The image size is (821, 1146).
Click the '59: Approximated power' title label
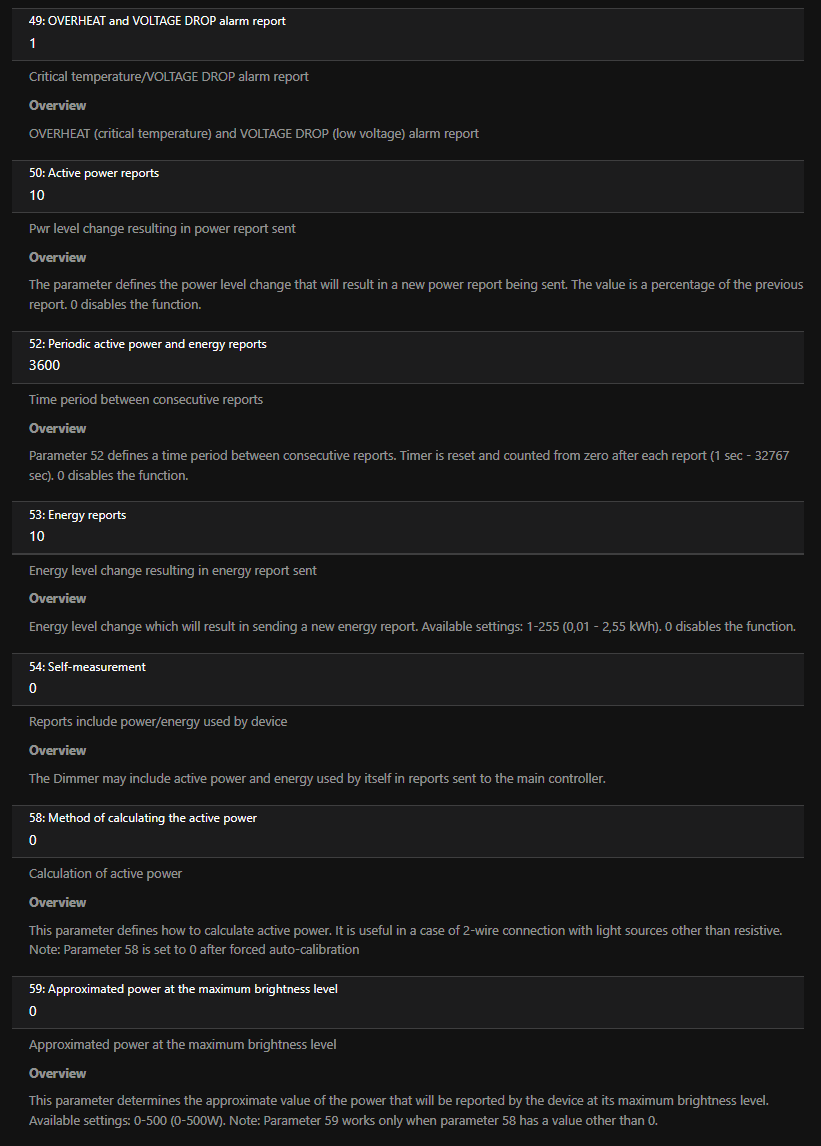[183, 989]
